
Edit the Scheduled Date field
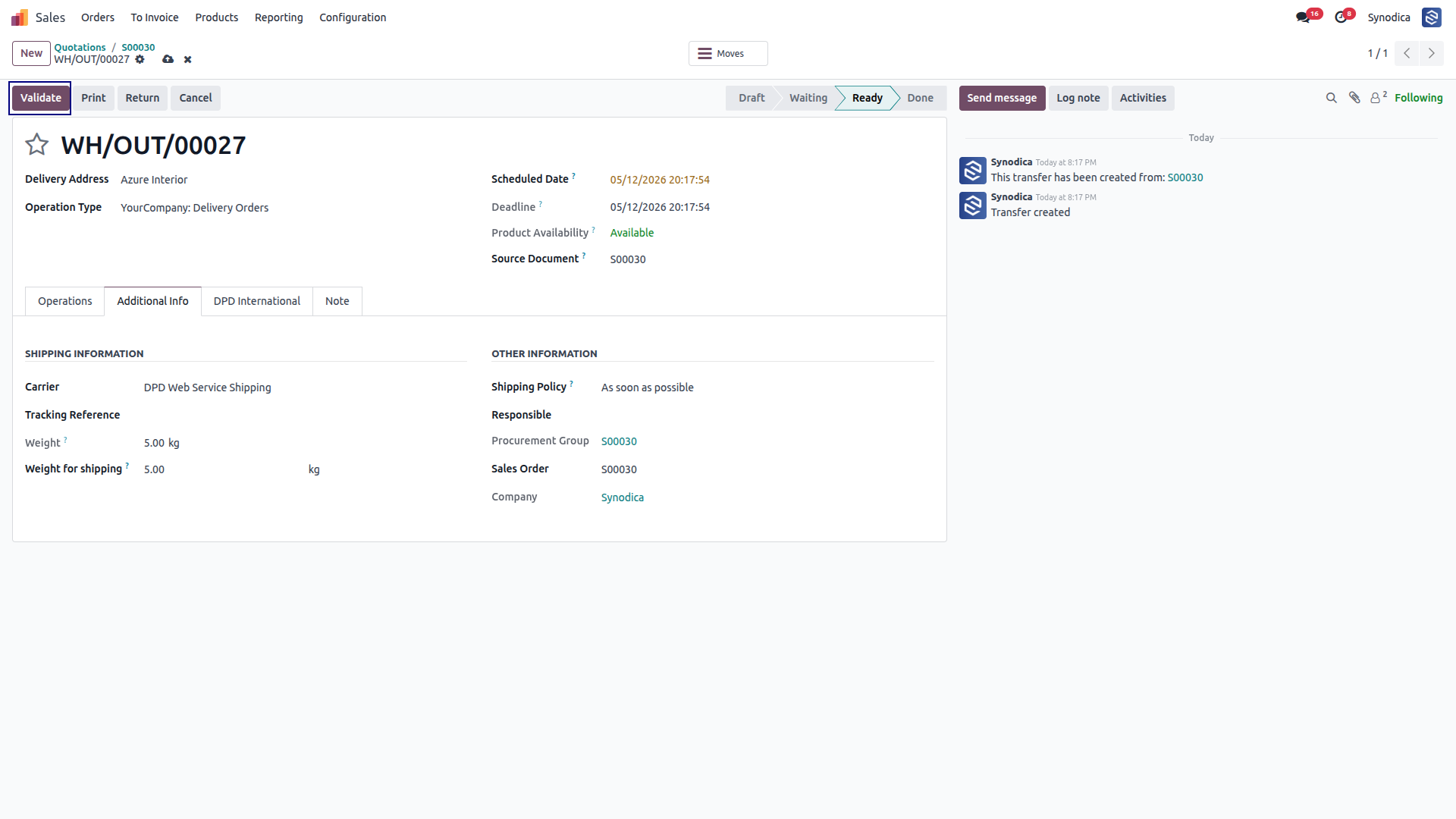pyautogui.click(x=772, y=180)
